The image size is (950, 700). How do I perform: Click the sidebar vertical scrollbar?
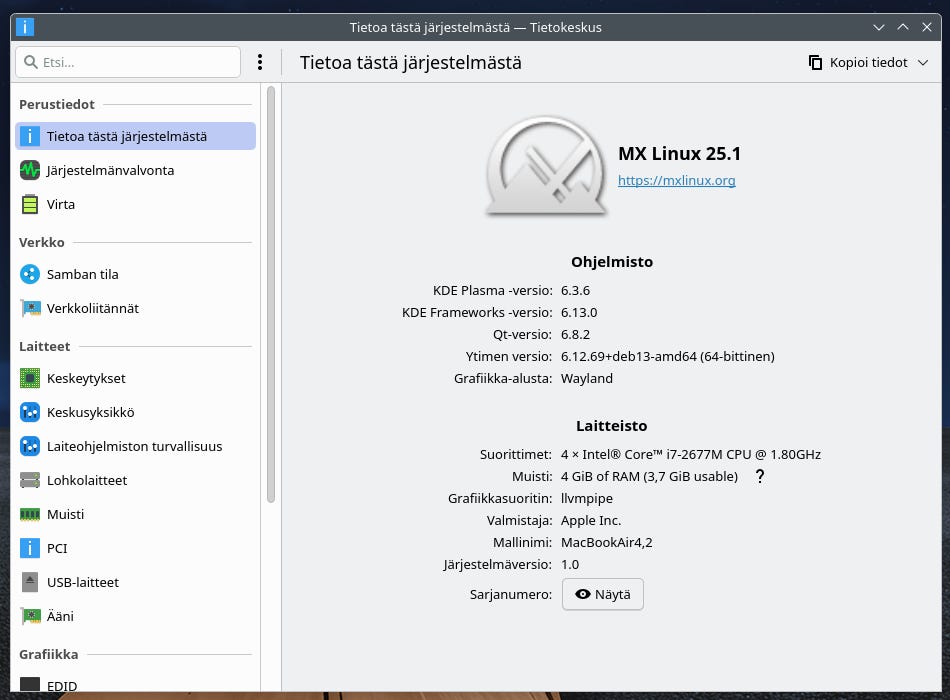click(x=270, y=295)
